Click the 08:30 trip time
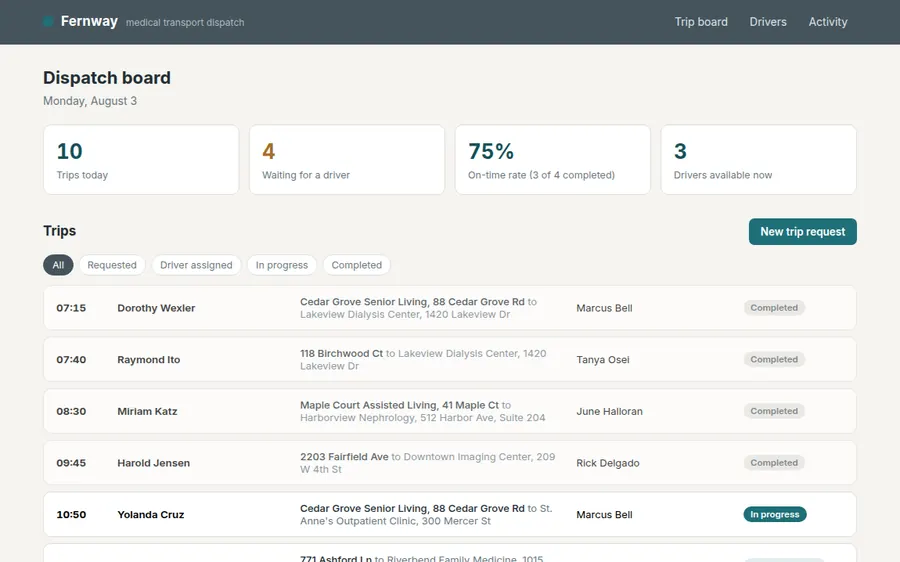Screen dimensions: 900x562 click(x=71, y=411)
